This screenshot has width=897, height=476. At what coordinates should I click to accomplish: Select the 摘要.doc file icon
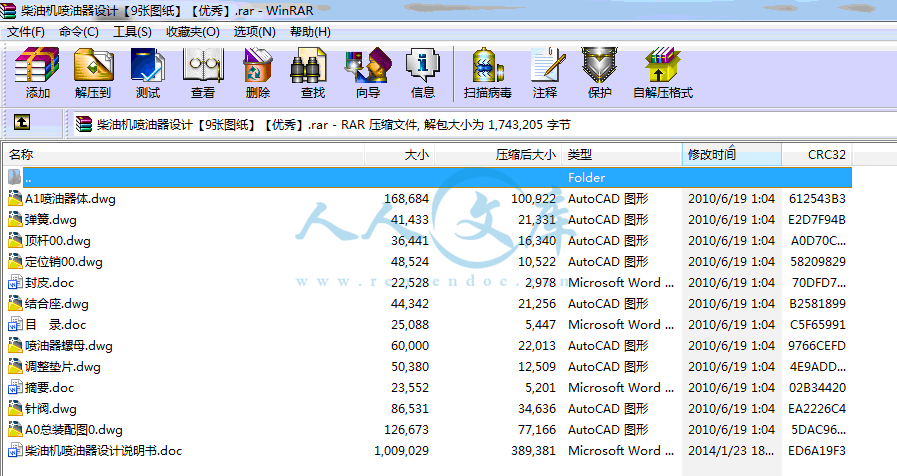[x=15, y=387]
